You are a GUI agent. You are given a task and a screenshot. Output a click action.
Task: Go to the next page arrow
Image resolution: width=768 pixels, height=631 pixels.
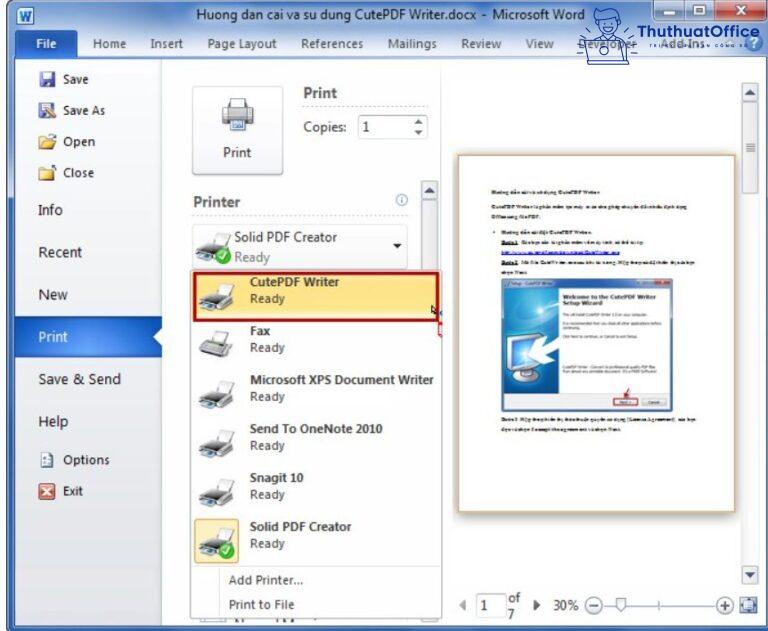[537, 605]
